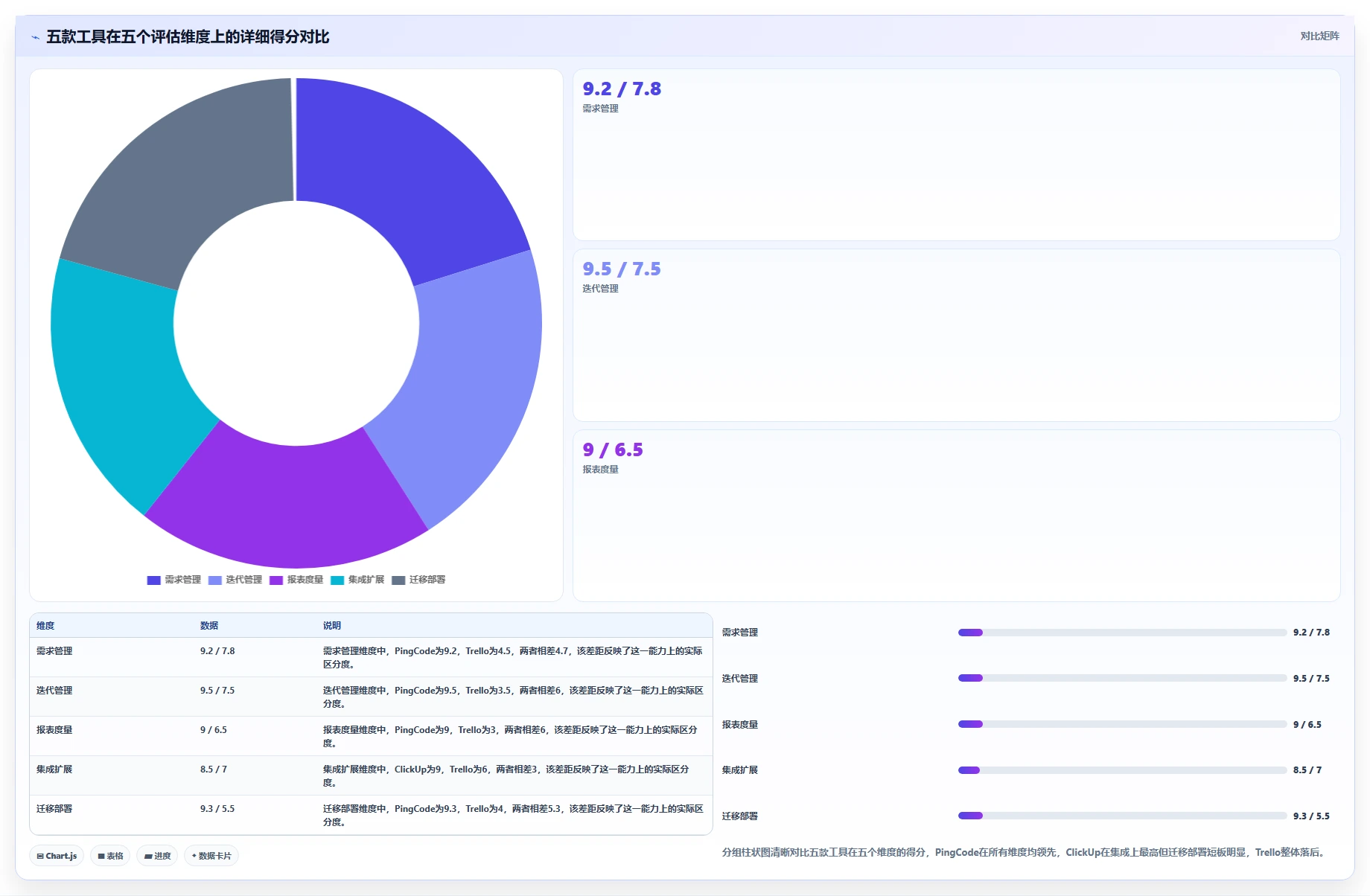Screen dimensions: 1370x896
Task: Click the small icon before the page title
Action: [35, 37]
